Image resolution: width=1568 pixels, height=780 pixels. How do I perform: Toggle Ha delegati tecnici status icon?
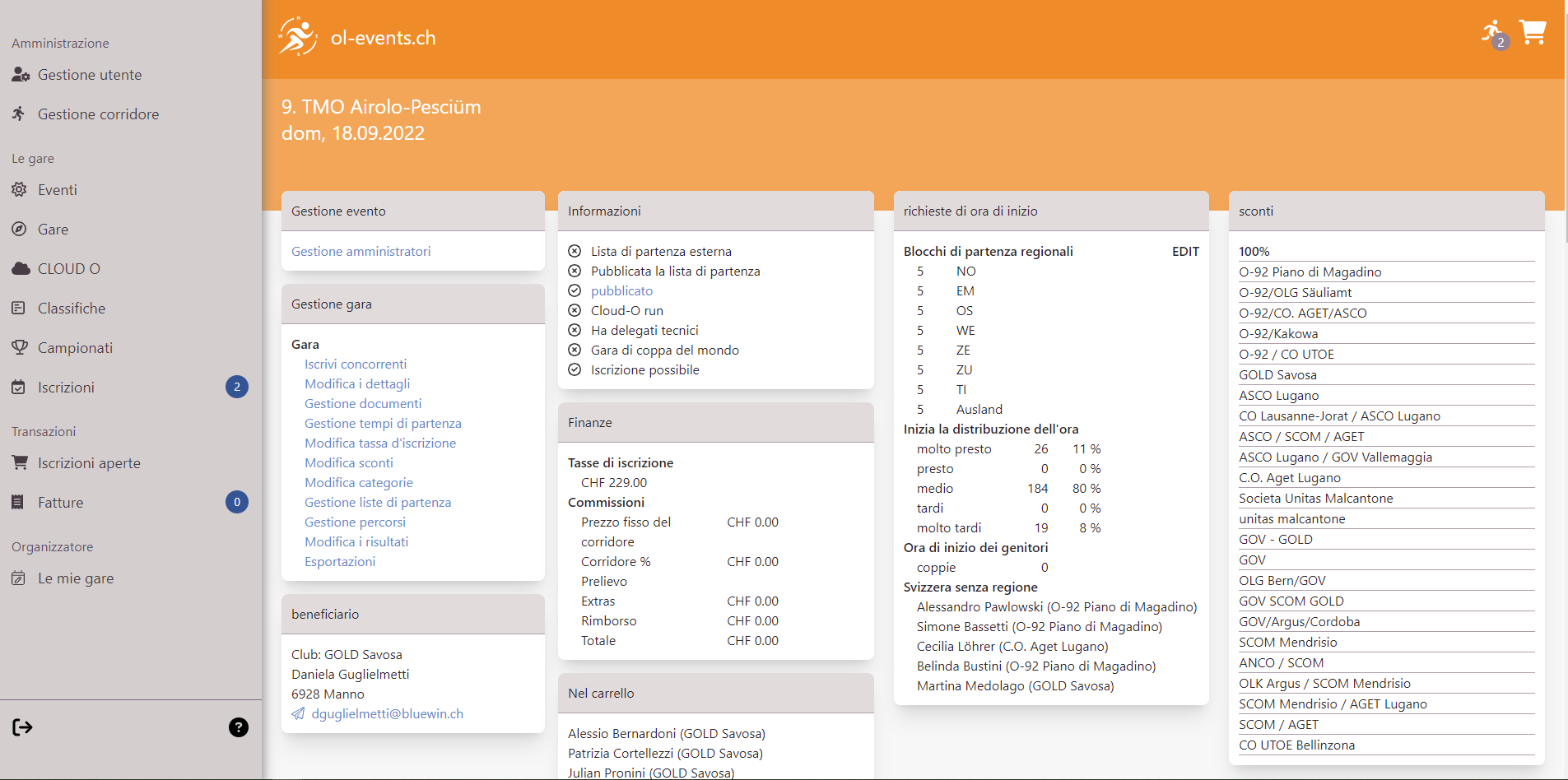[575, 330]
